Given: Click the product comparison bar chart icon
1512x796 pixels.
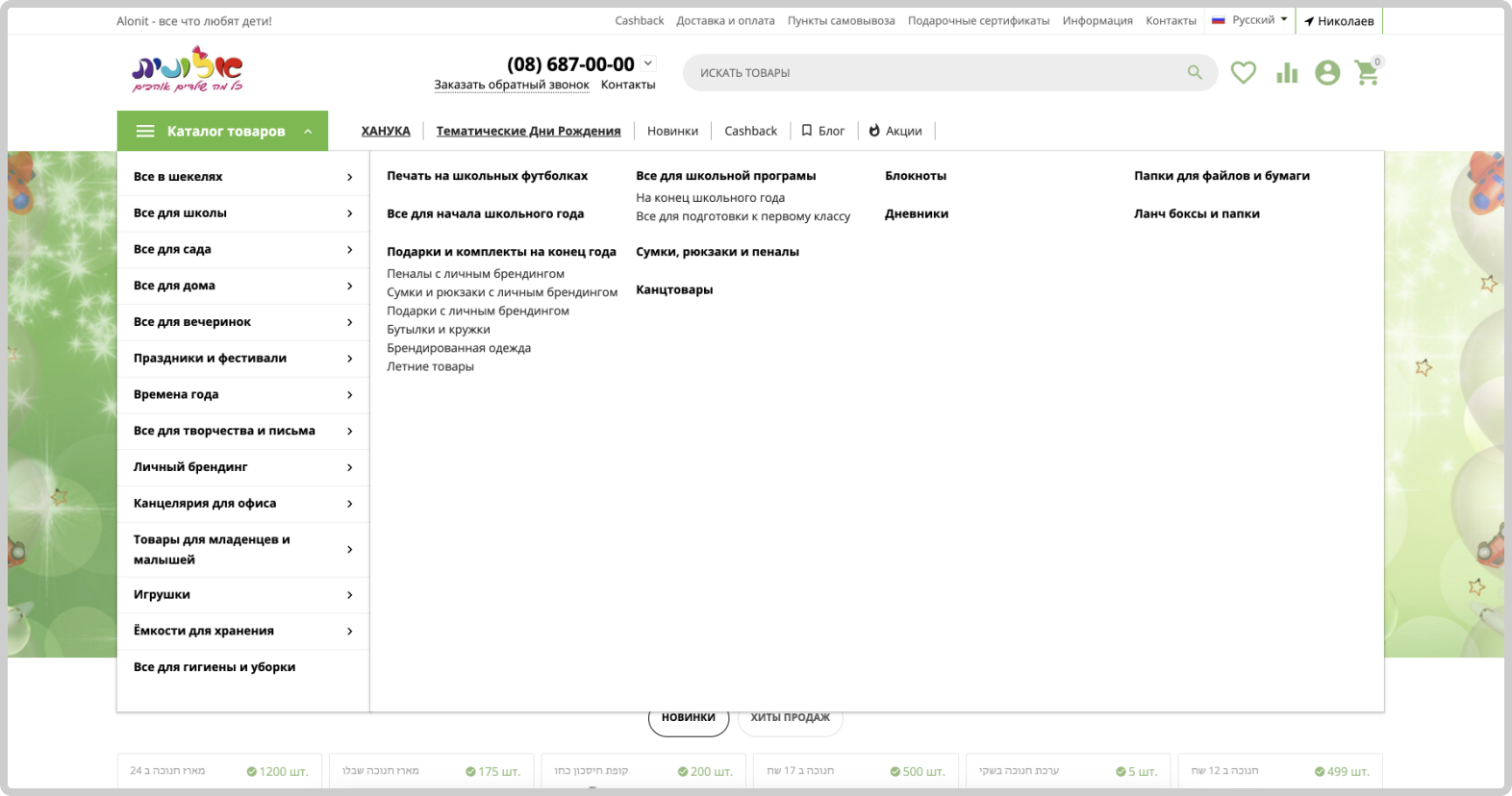Looking at the screenshot, I should tap(1286, 73).
